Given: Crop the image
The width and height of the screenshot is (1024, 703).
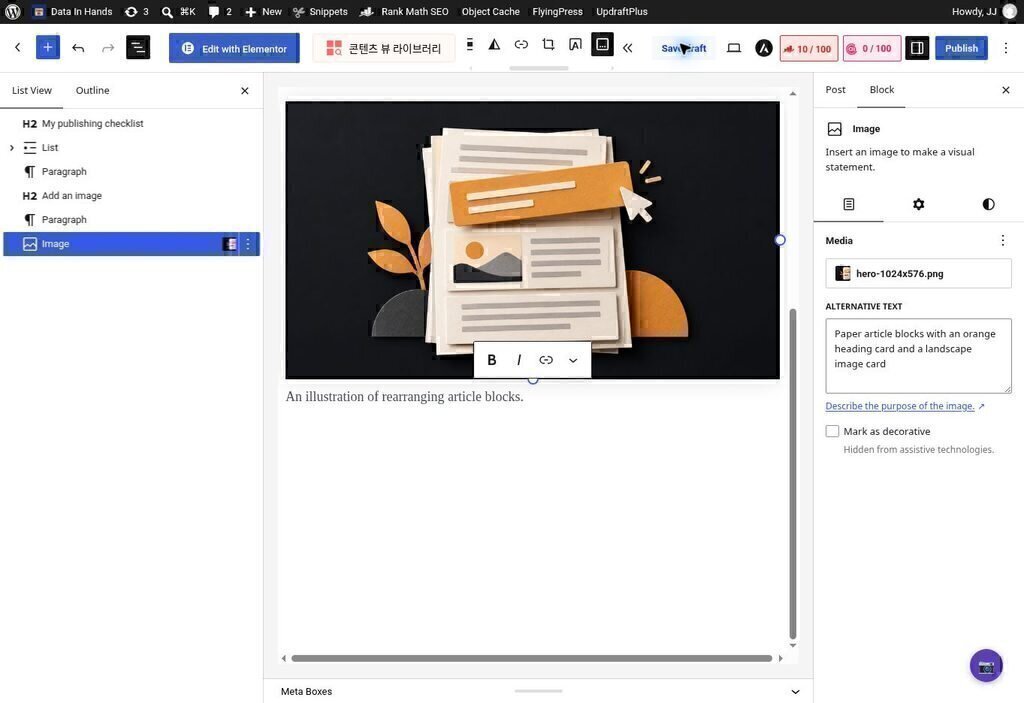Looking at the screenshot, I should (549, 44).
